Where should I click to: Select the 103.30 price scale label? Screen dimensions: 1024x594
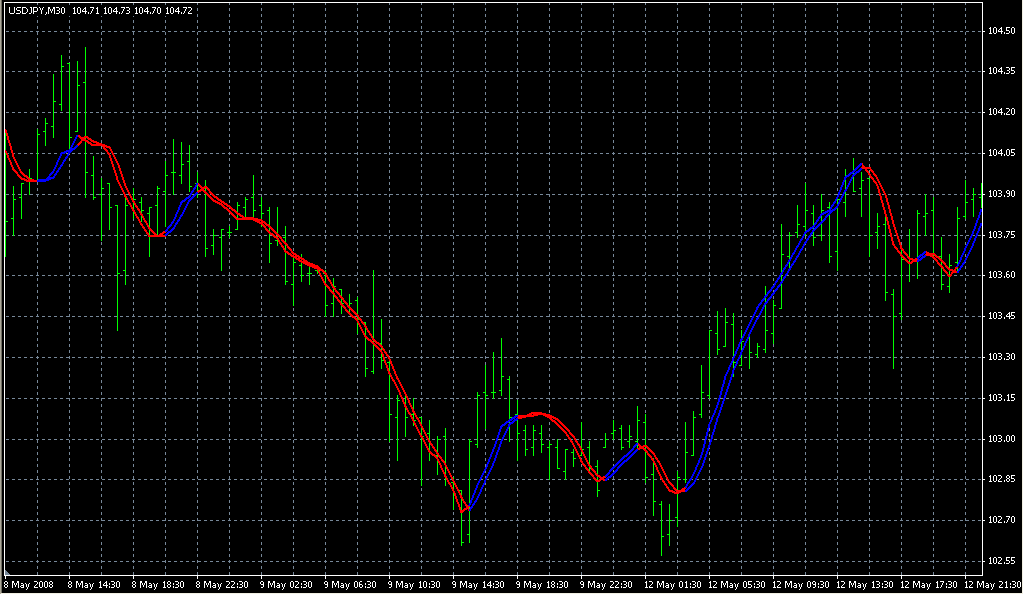pos(1001,357)
